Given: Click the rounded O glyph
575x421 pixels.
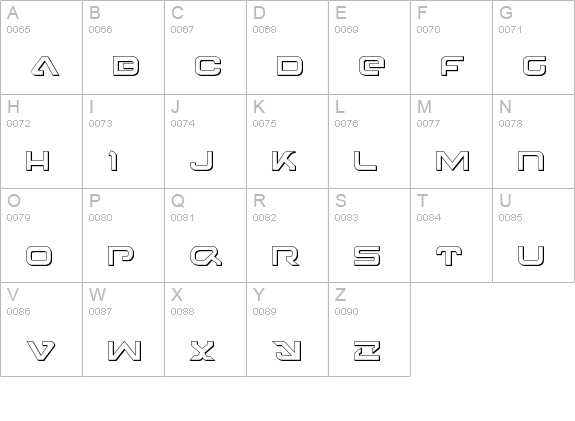Looking at the screenshot, I should click(39, 256).
